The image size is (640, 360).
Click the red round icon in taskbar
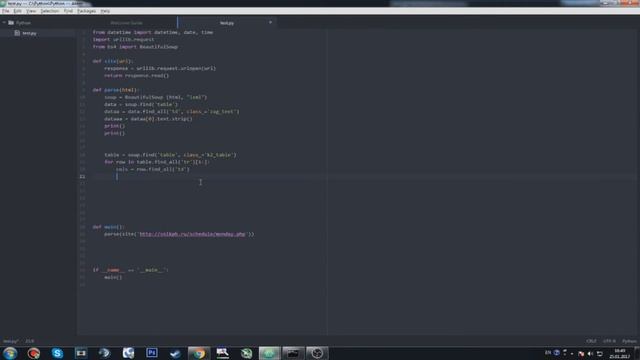click(33, 353)
